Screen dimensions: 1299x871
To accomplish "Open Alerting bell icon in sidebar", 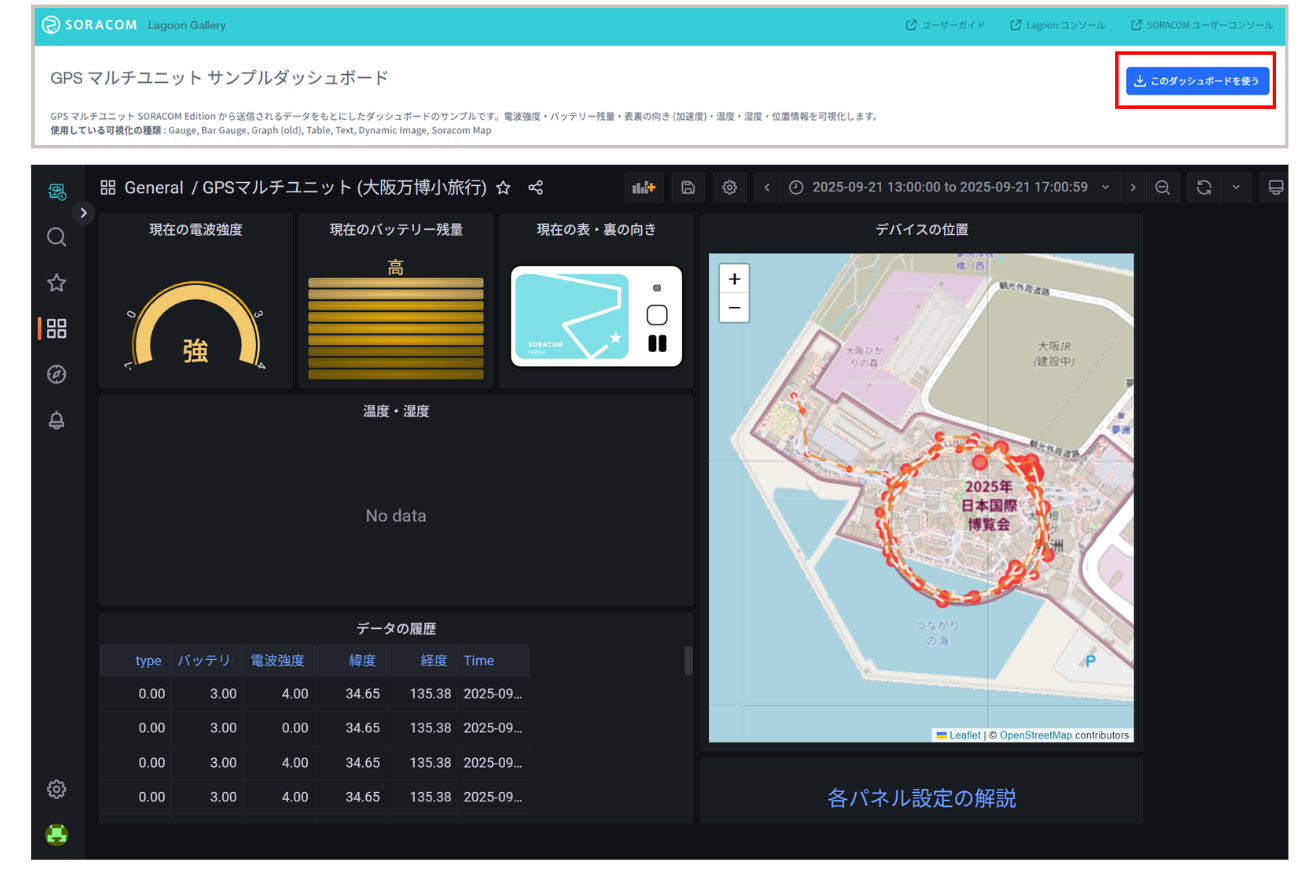I will [57, 420].
